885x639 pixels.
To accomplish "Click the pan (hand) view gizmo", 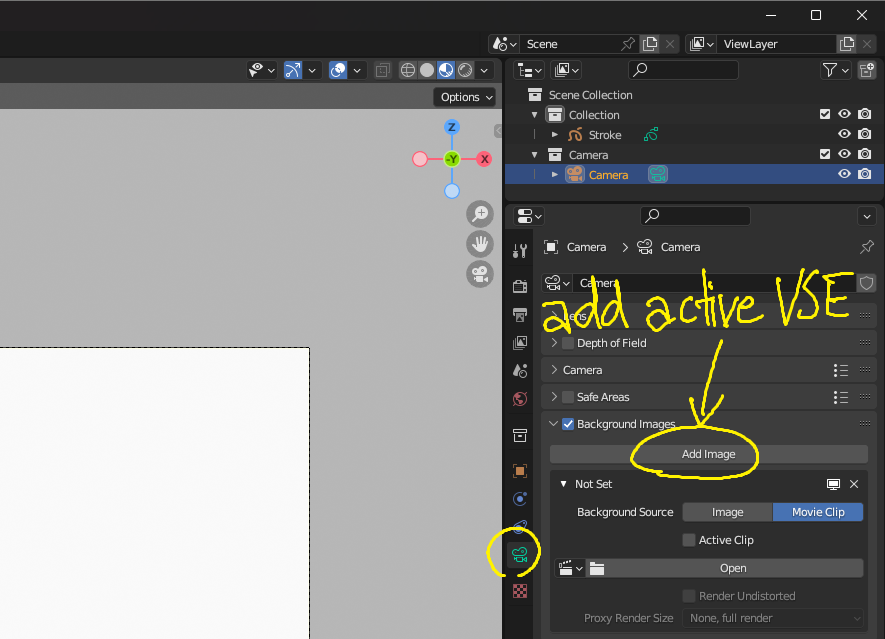I will 480,244.
